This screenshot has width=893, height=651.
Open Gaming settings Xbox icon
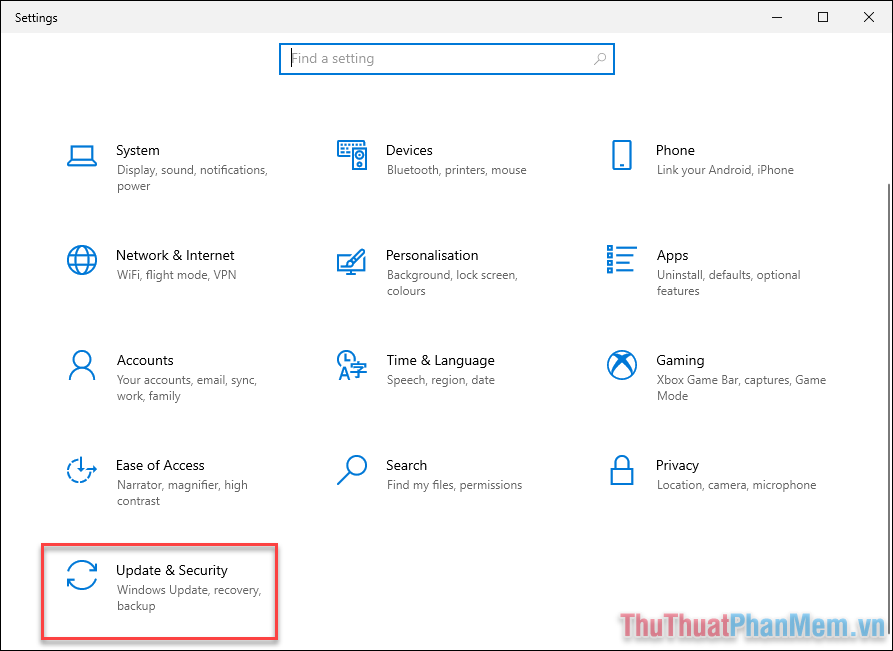pos(622,365)
